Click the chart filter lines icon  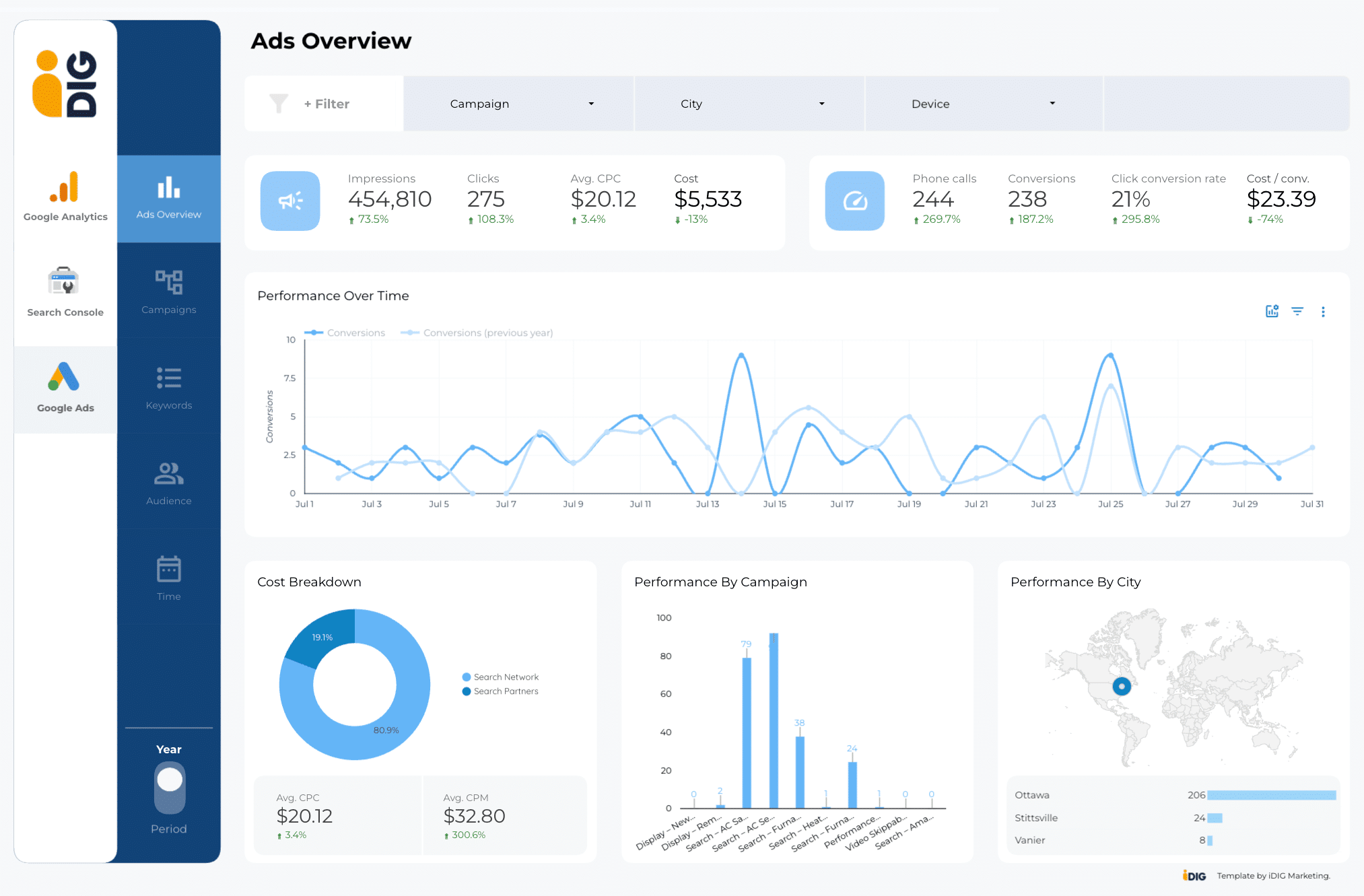pos(1297,311)
